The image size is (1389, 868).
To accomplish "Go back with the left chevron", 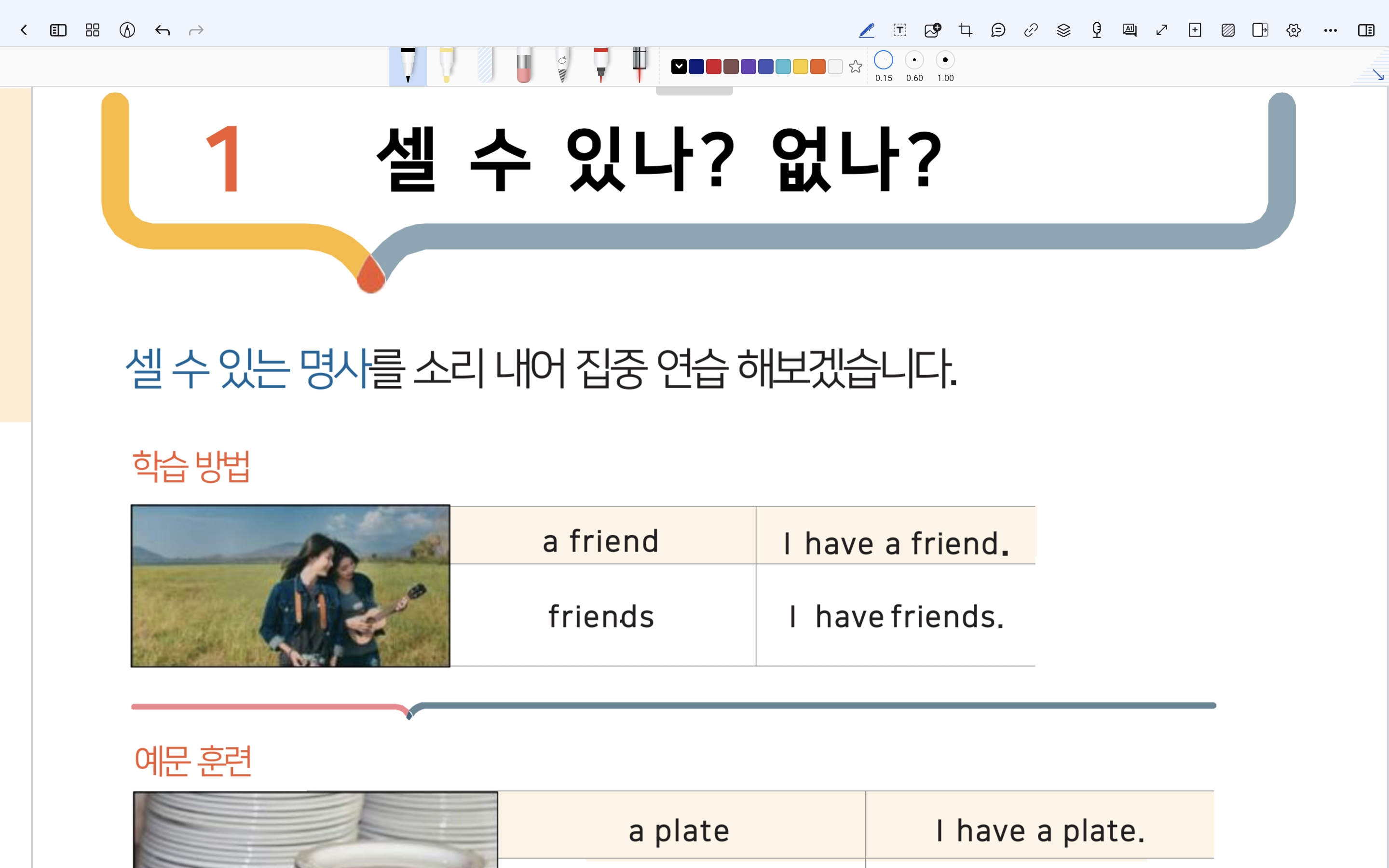I will [24, 30].
